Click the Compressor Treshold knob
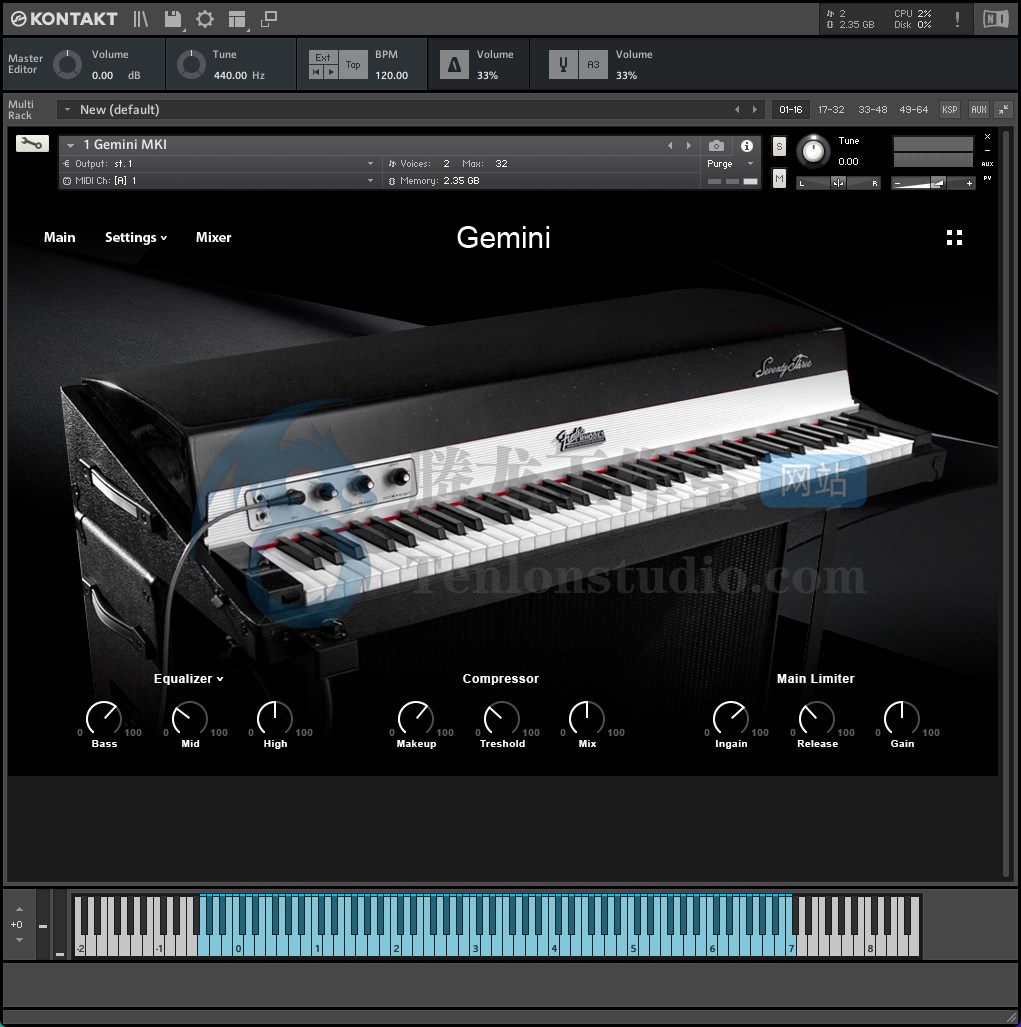Screen dimensions: 1021x1027 (502, 719)
